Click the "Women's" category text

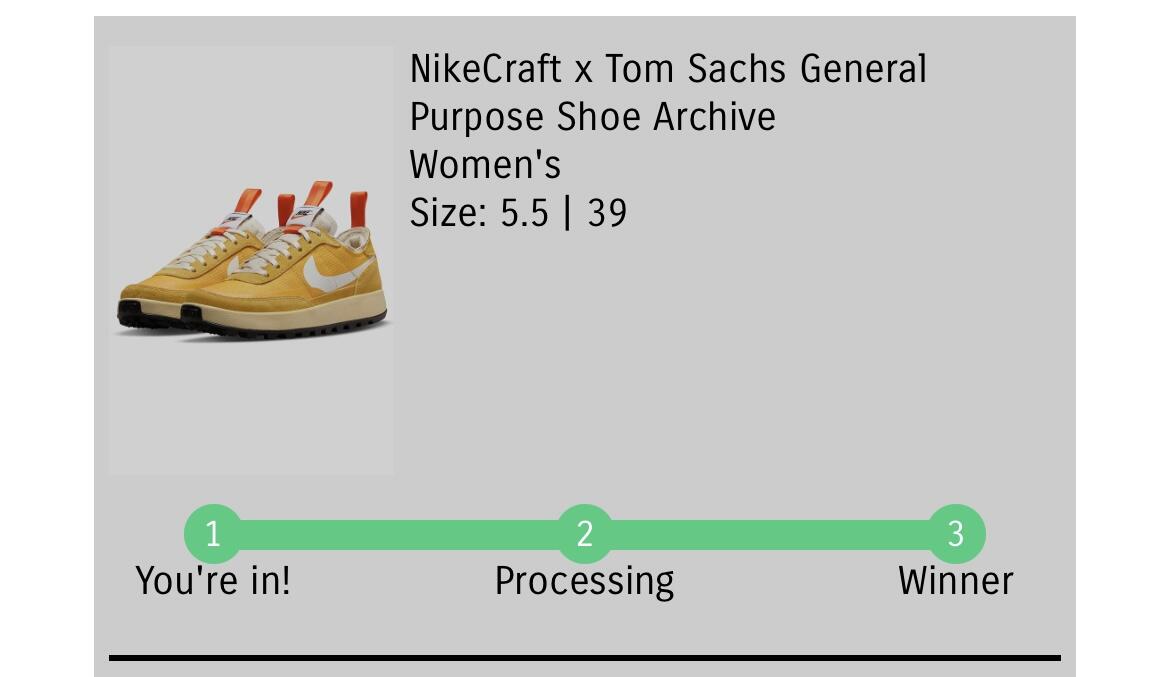click(485, 165)
